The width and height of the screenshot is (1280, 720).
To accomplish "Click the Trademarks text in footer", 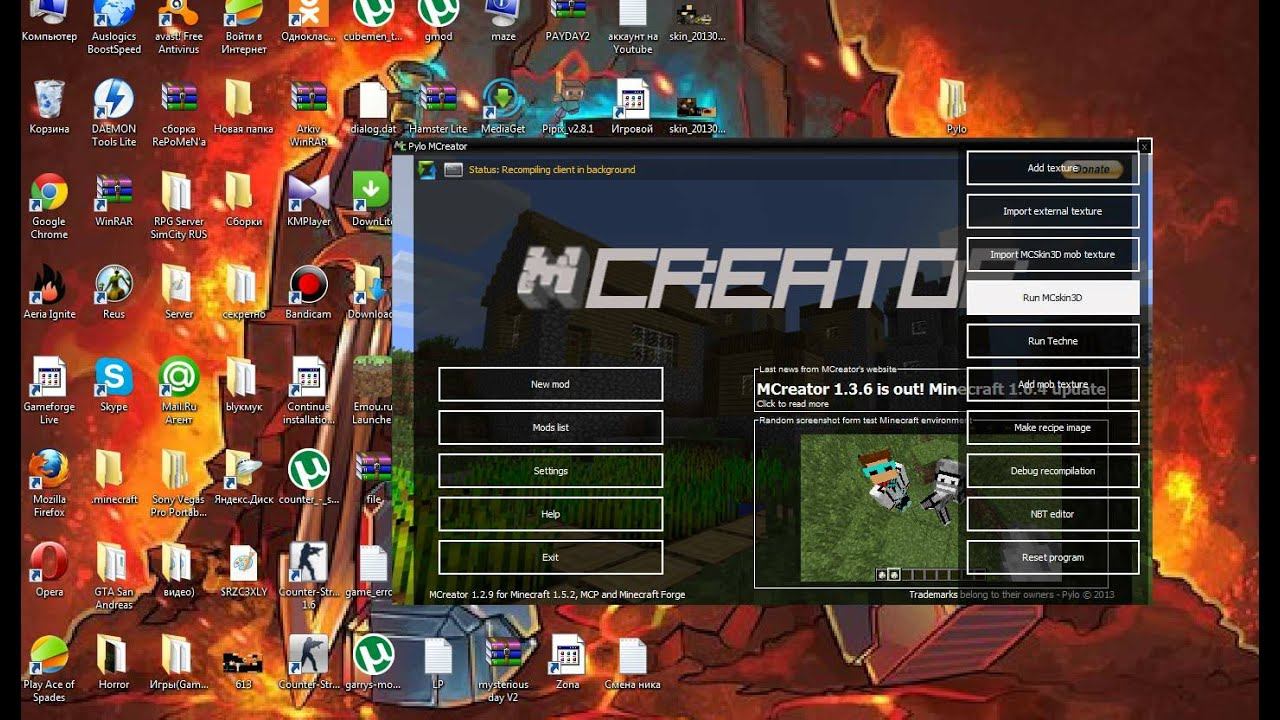I will (933, 594).
